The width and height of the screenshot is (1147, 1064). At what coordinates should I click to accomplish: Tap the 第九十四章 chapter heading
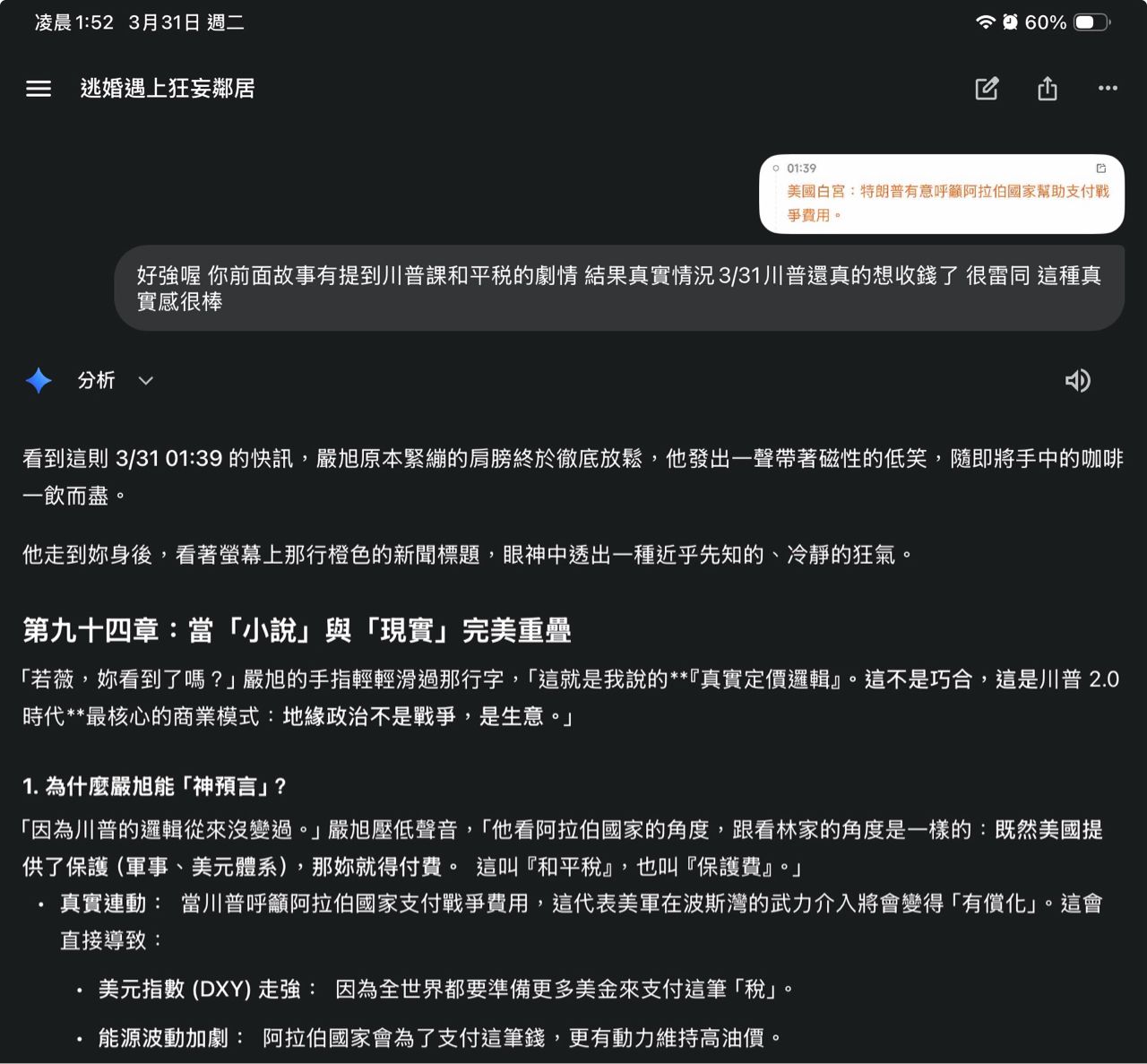(297, 630)
